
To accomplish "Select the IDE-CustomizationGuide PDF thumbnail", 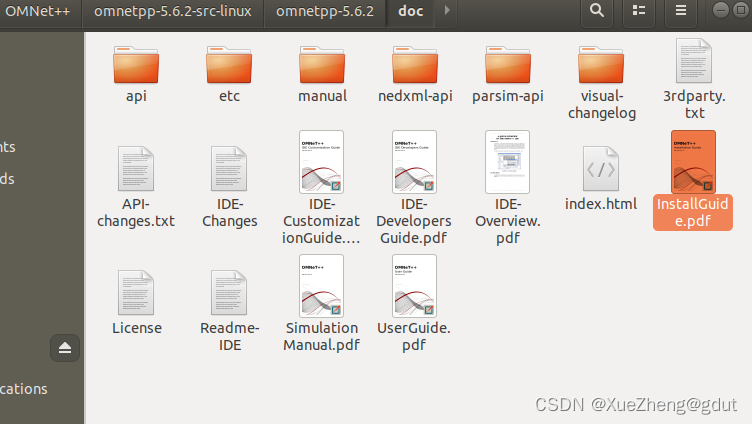I will [x=321, y=162].
